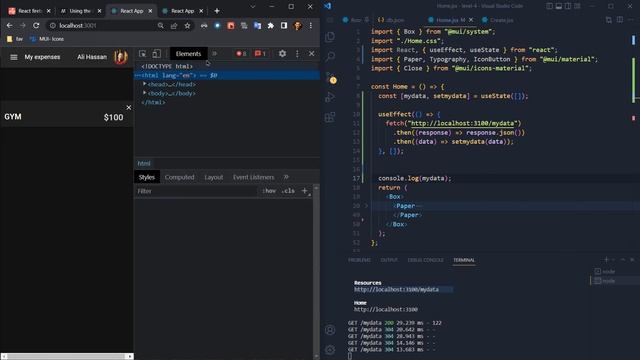Remove the GYM expense with the X icon
Screen dimensions: 640x360
129,108
